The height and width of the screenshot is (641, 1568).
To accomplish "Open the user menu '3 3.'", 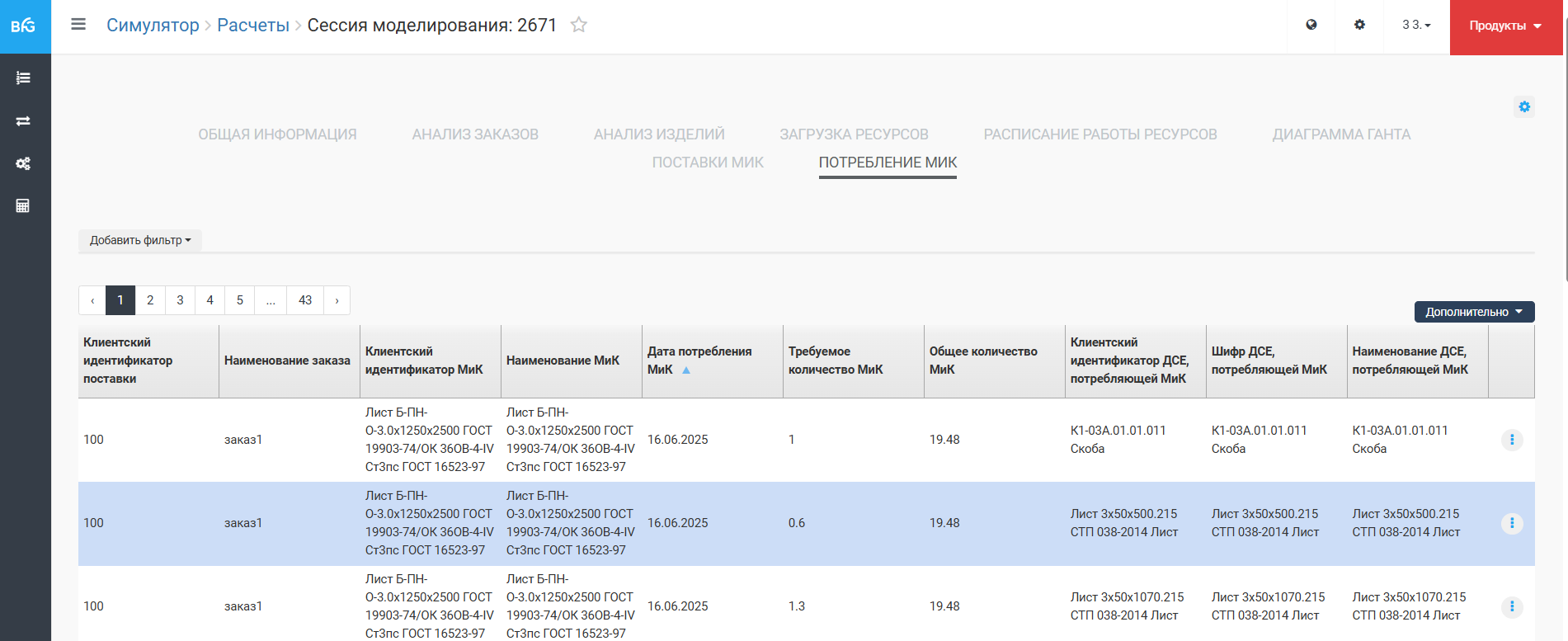I will (x=1416, y=25).
